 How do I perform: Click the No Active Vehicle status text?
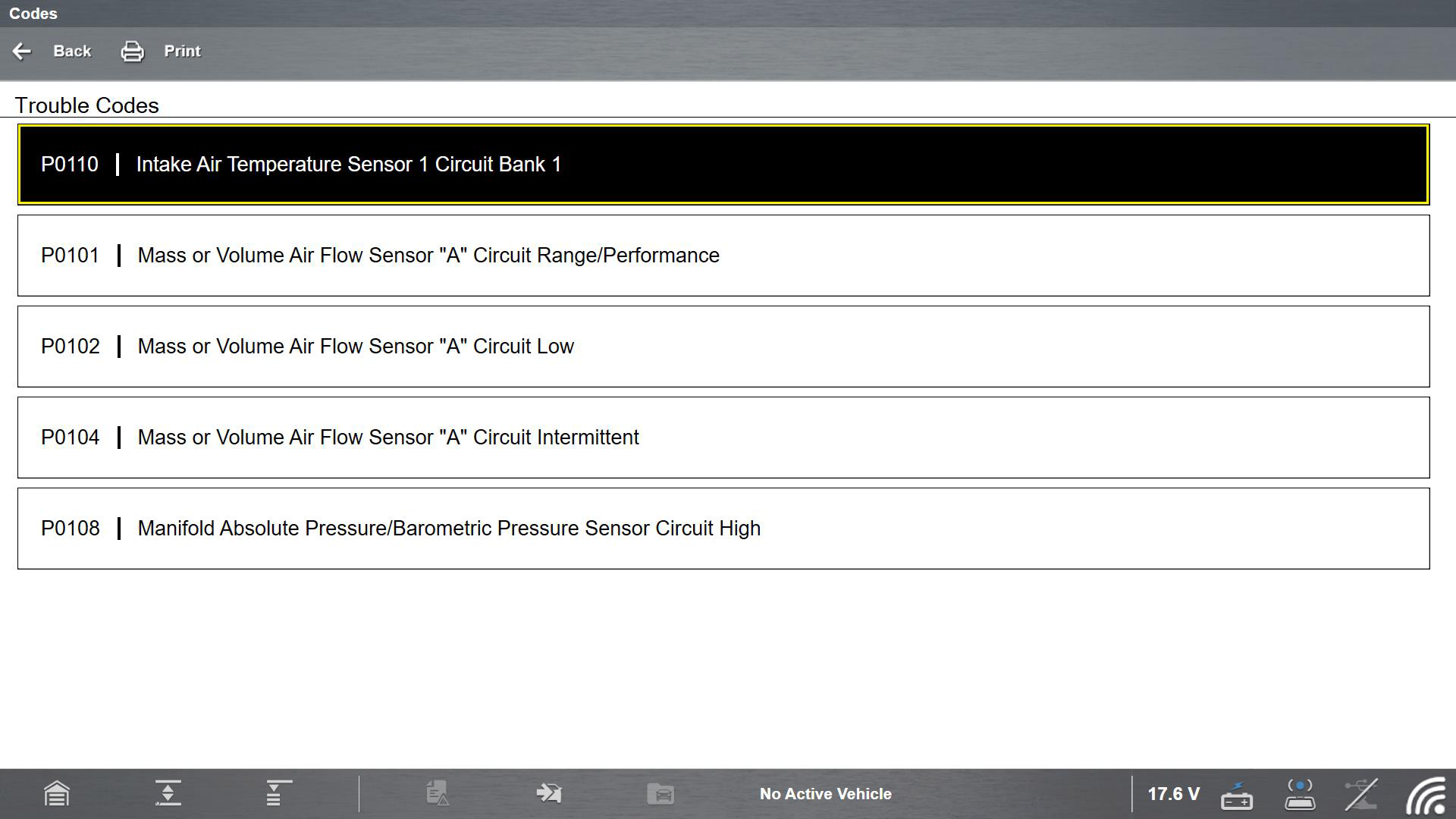tap(825, 794)
